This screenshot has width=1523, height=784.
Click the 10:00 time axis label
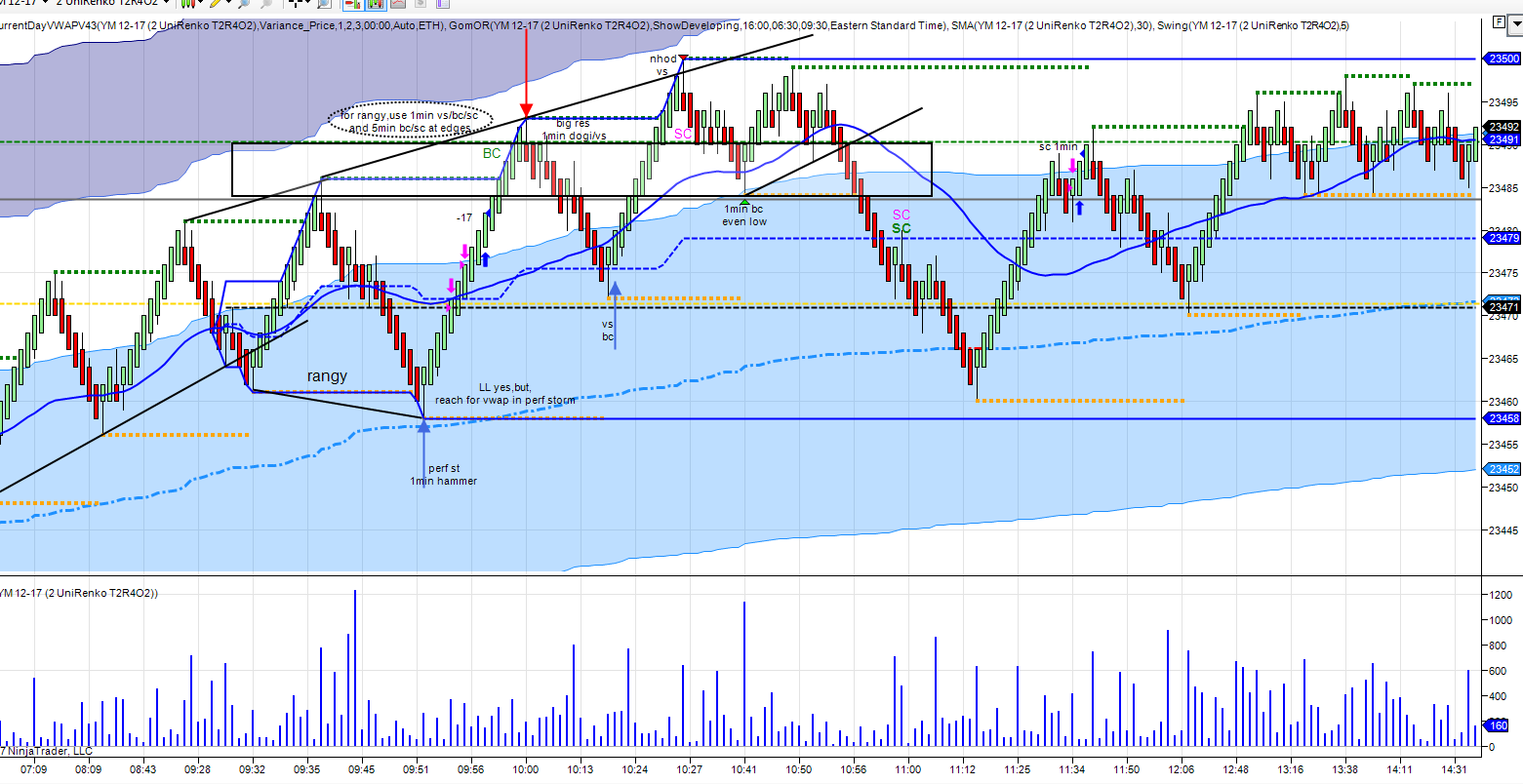527,770
